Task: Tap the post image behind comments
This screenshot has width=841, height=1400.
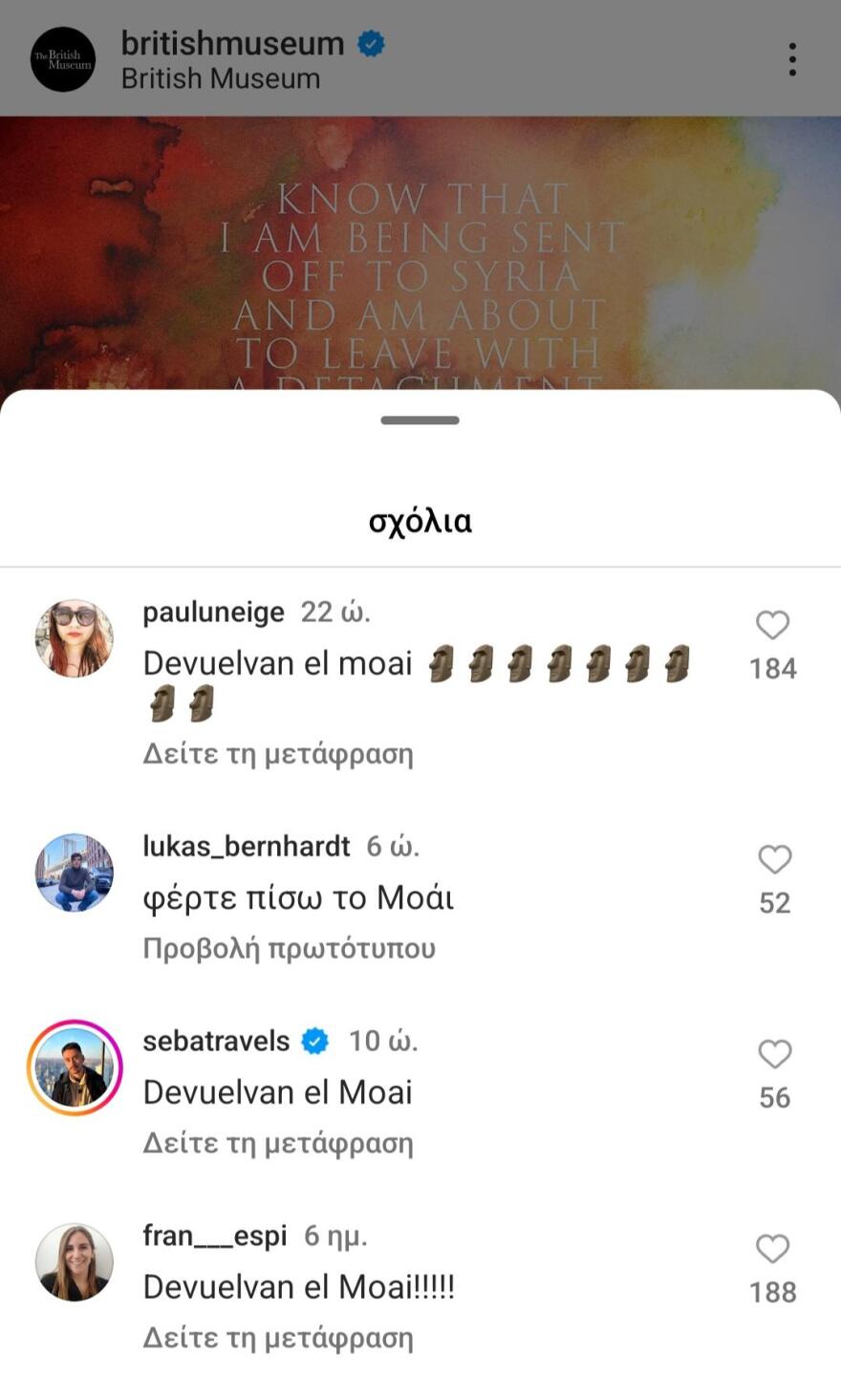Action: [x=420, y=253]
